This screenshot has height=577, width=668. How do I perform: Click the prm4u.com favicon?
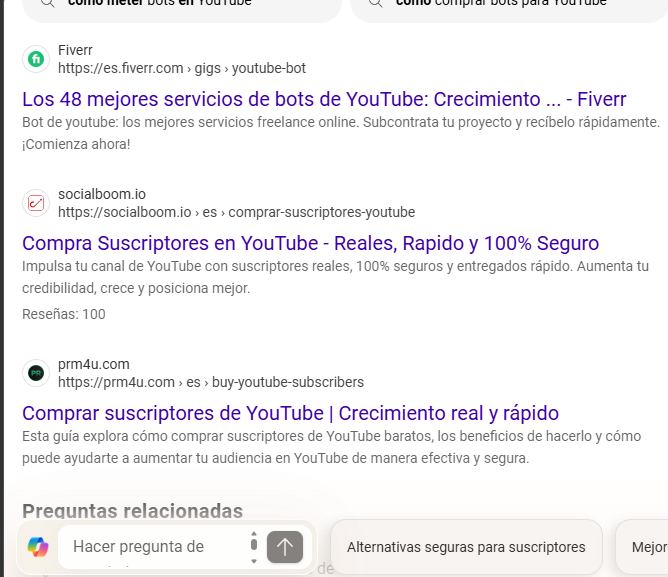(x=36, y=373)
